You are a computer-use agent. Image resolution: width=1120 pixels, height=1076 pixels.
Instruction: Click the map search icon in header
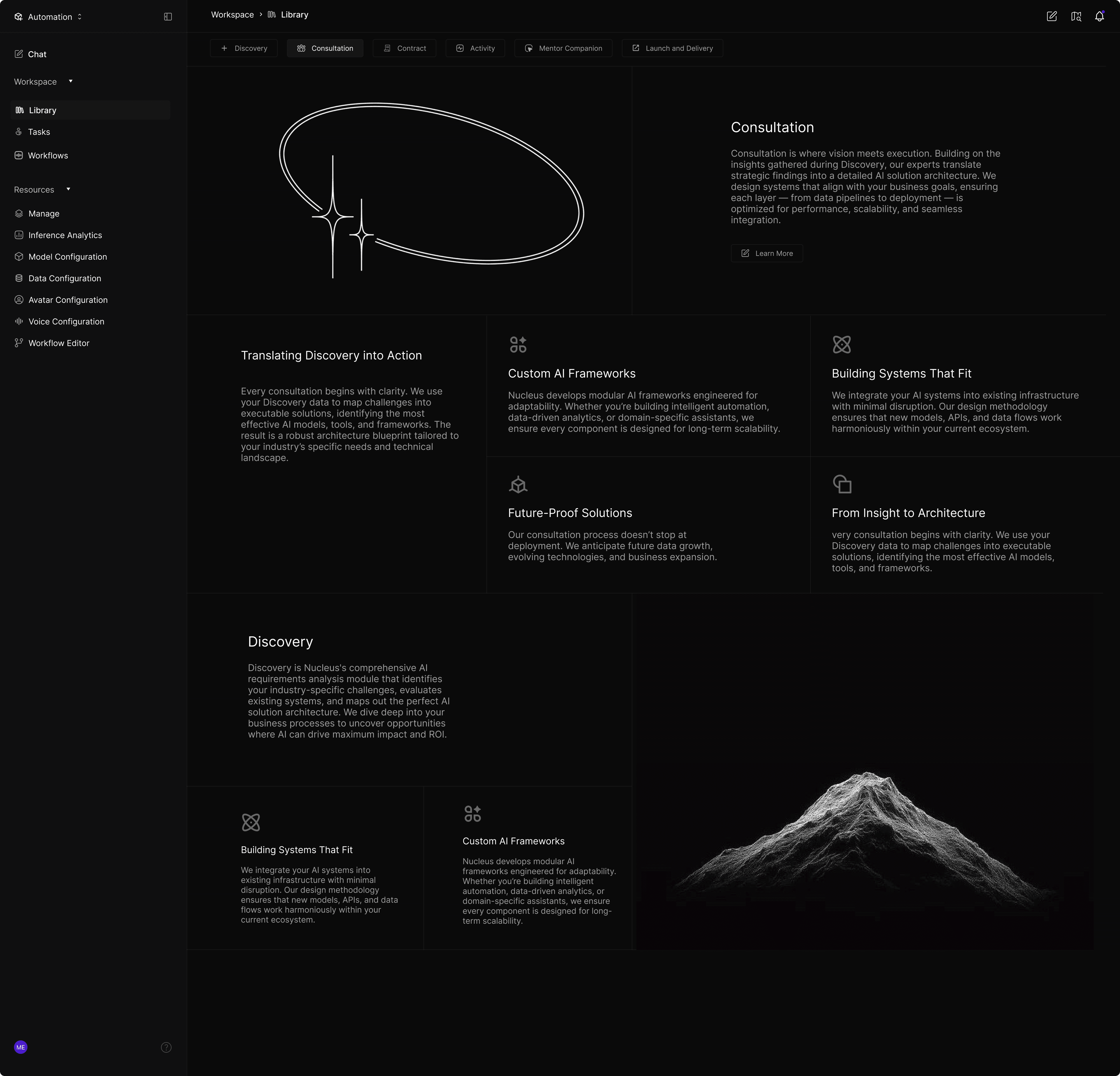pos(1075,17)
